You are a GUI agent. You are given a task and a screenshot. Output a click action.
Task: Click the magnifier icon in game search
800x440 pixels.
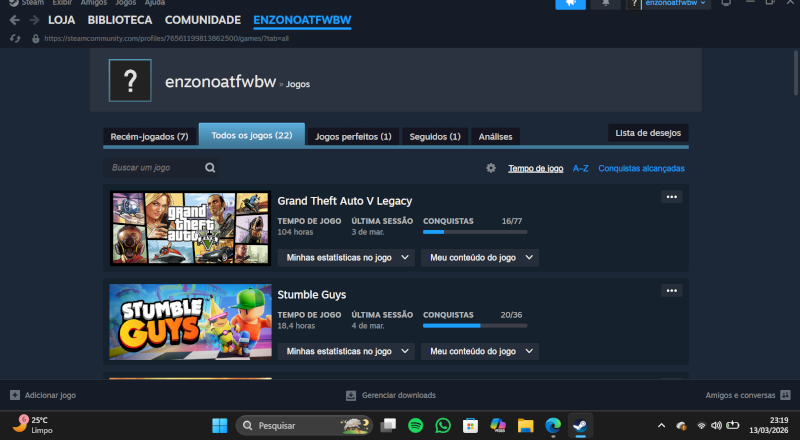[211, 168]
